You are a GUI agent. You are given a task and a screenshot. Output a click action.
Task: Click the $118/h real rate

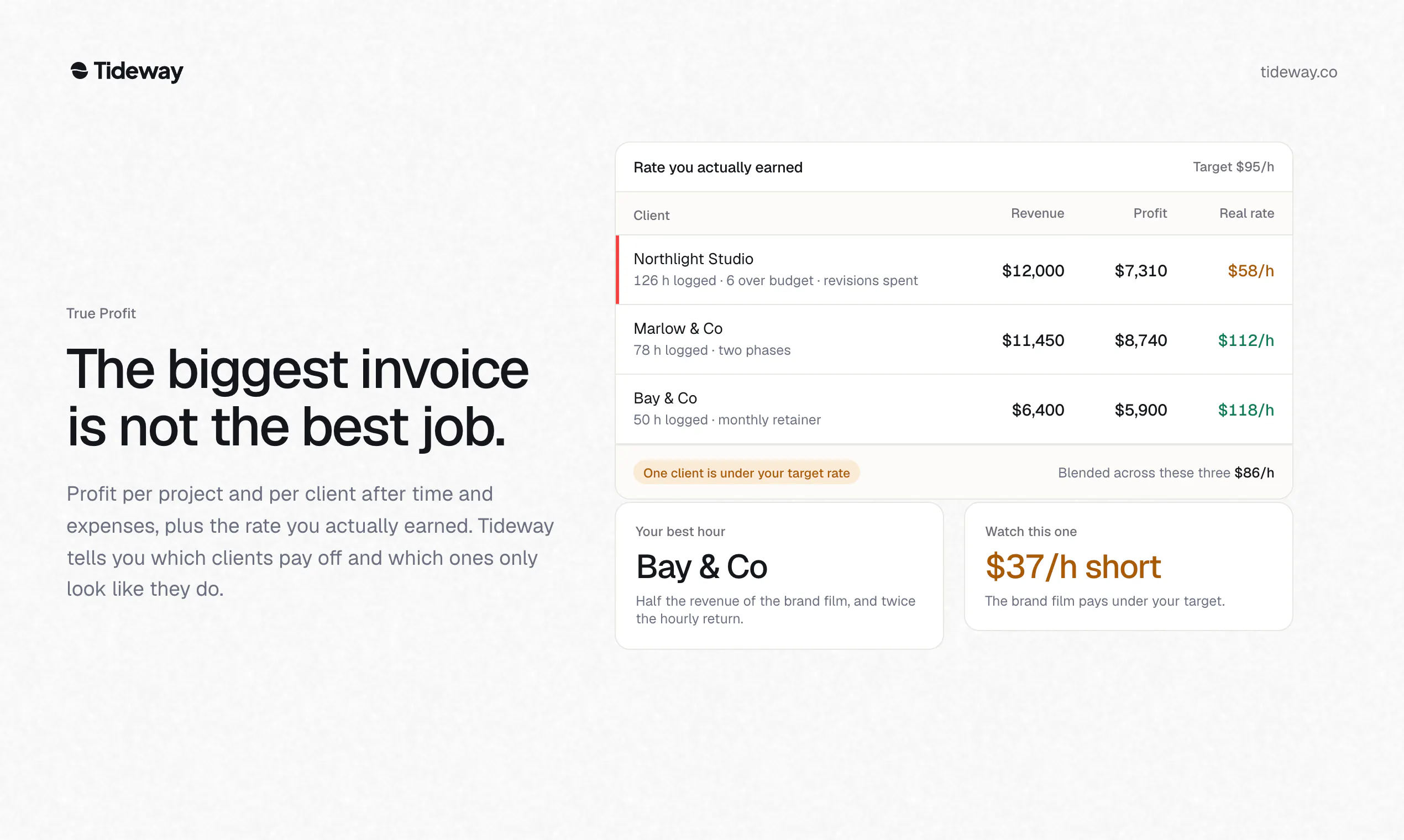(1245, 410)
